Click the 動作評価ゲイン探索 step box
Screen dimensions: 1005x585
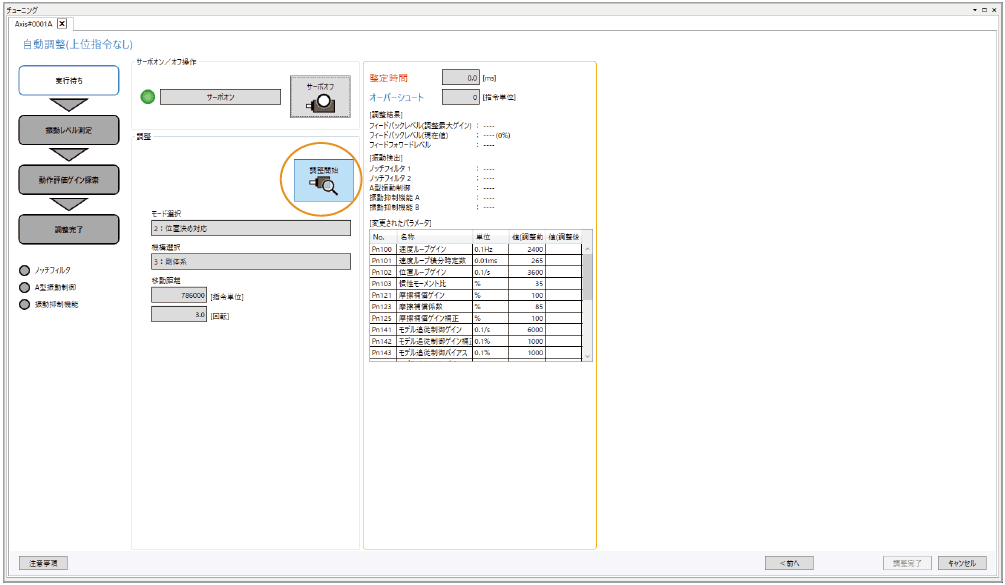68,180
